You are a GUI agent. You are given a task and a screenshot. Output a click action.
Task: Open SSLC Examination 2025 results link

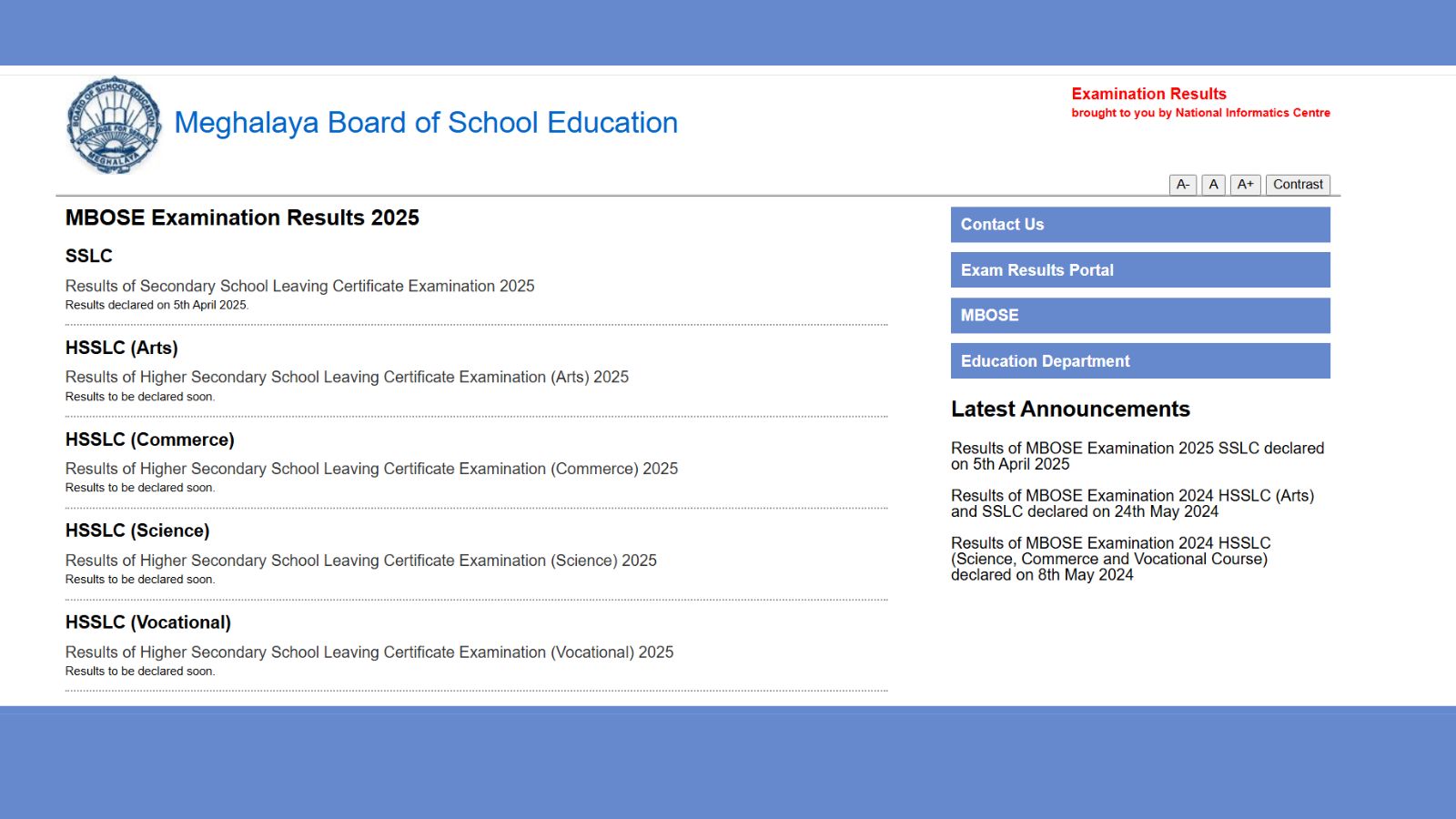click(299, 286)
